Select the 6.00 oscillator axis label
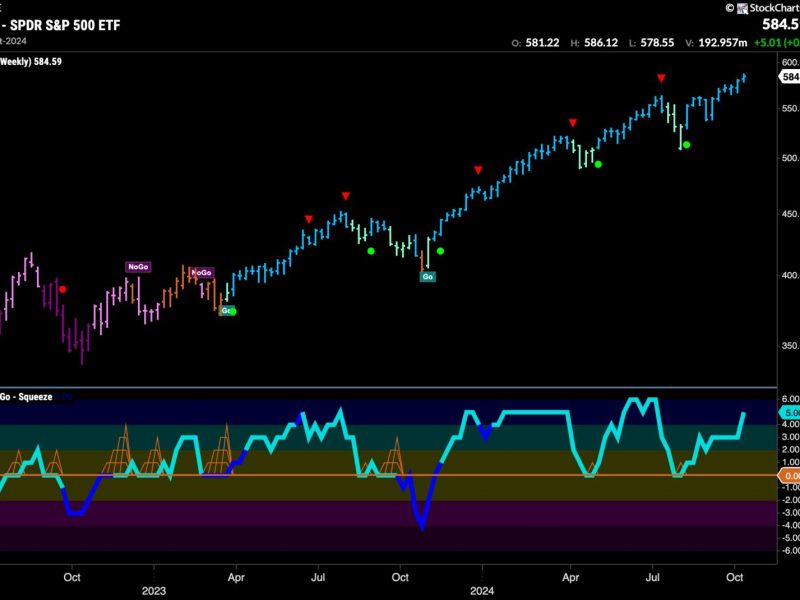The image size is (800, 600). click(x=790, y=398)
